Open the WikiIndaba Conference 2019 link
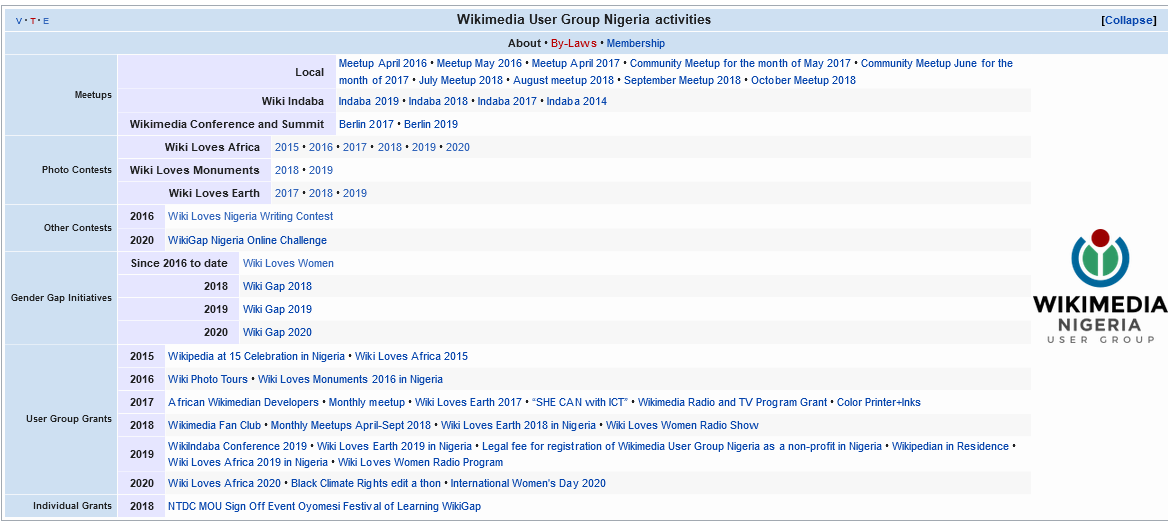Viewport: 1168px width, 526px height. 237,446
